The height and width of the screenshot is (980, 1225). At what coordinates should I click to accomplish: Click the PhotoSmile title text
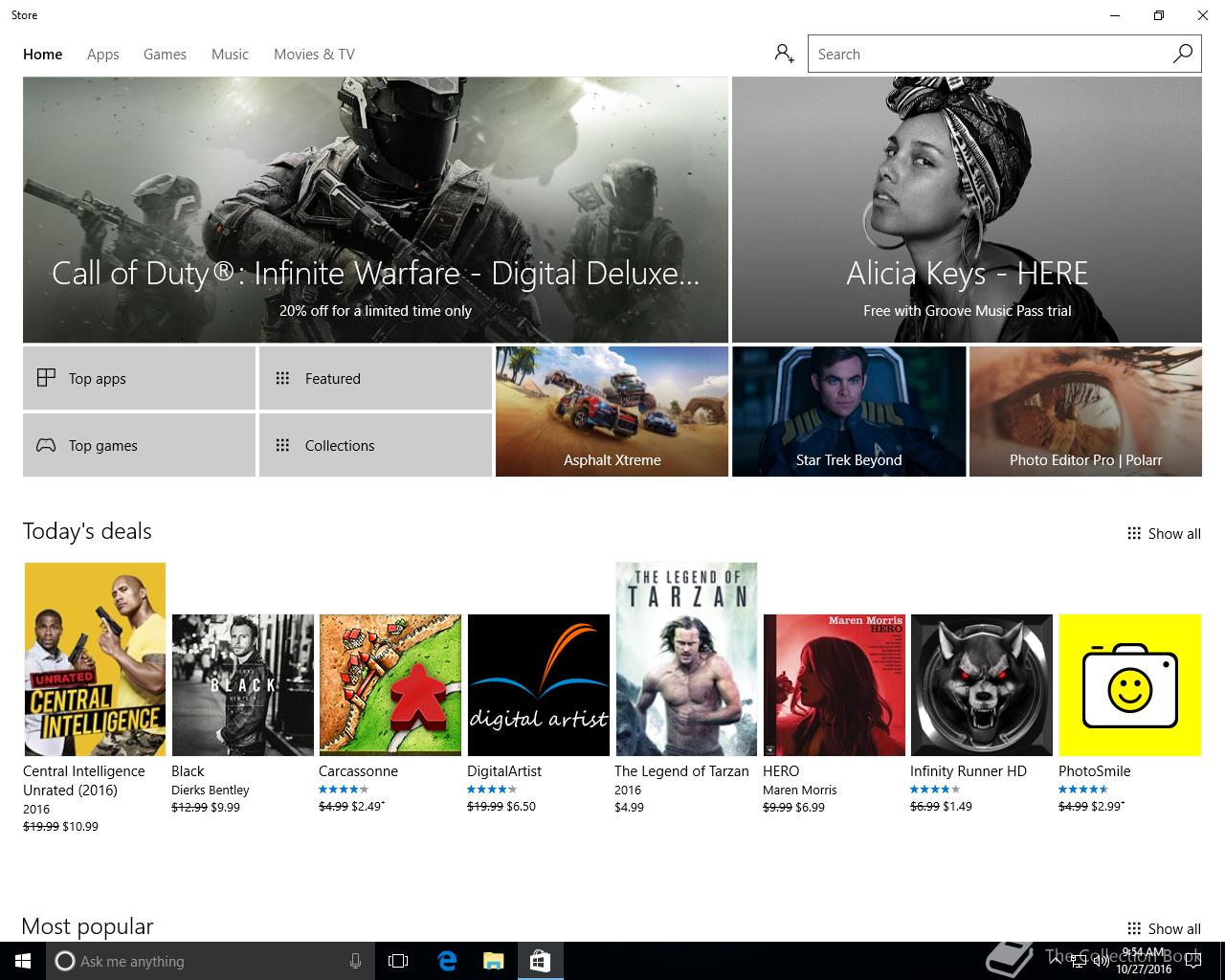(1094, 770)
